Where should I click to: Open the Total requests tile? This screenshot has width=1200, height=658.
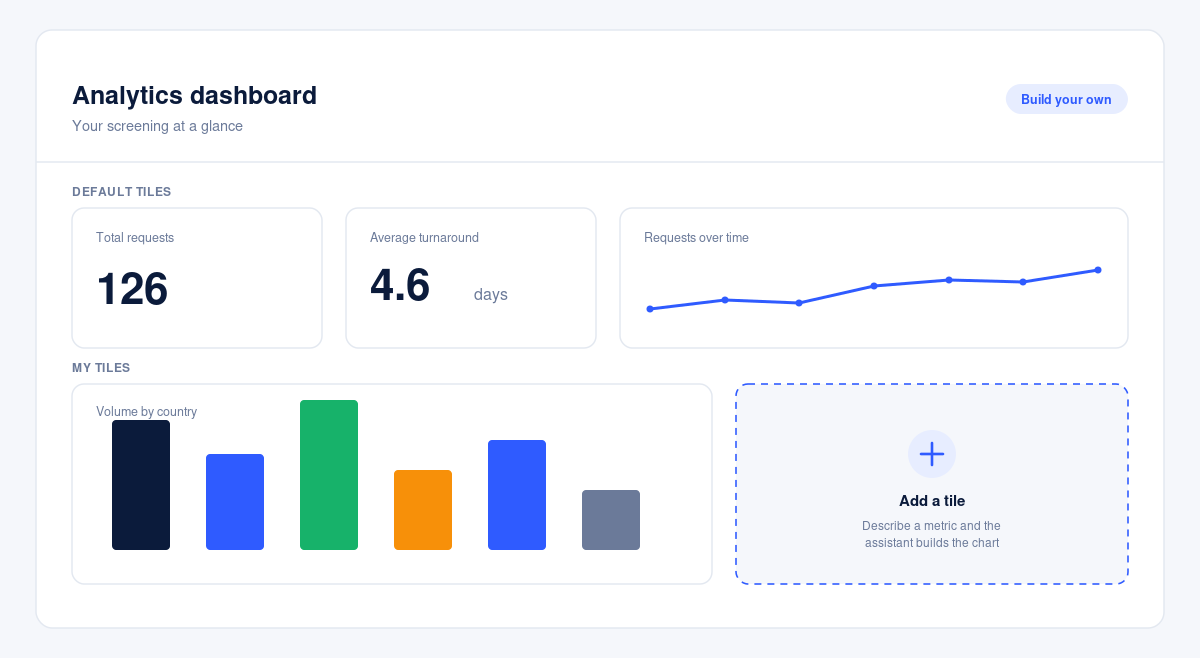(197, 278)
